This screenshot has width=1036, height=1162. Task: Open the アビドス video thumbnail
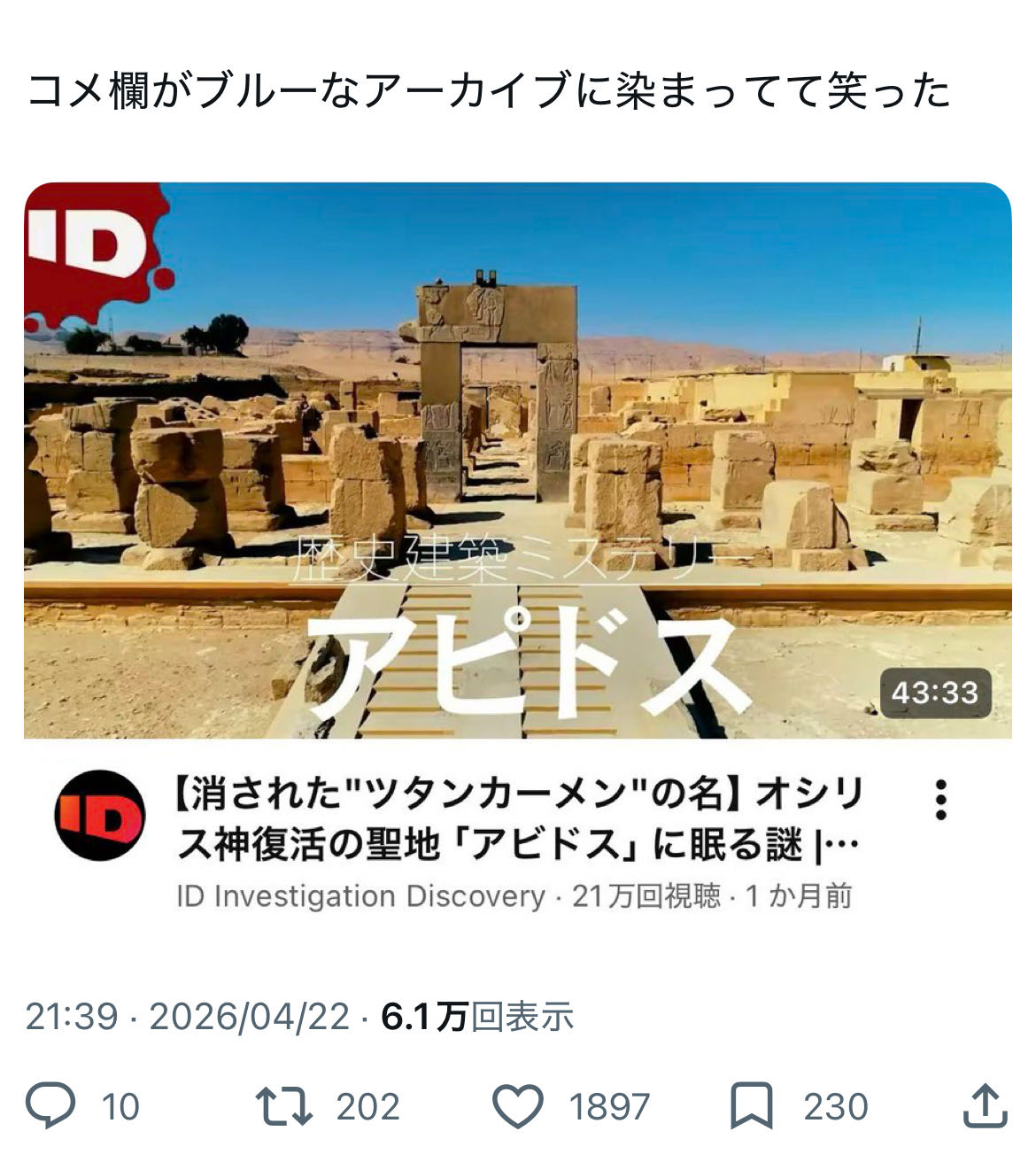518,461
